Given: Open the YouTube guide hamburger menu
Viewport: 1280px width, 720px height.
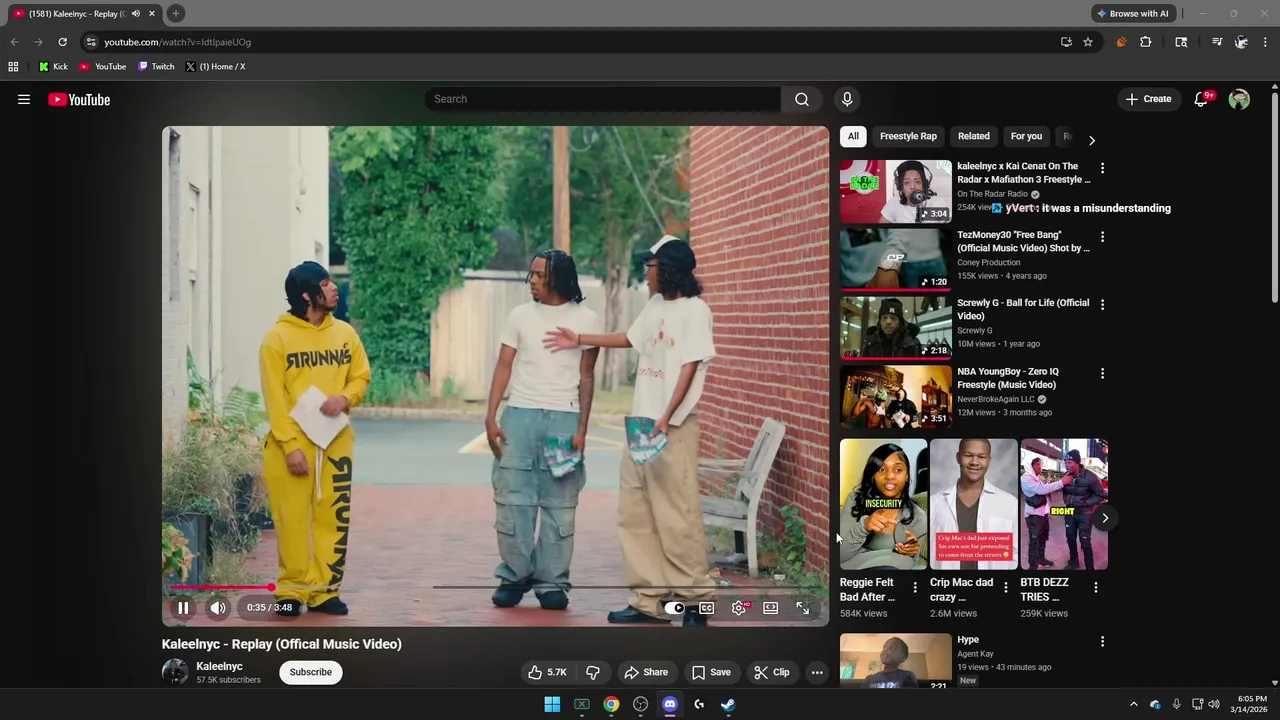Looking at the screenshot, I should (24, 99).
